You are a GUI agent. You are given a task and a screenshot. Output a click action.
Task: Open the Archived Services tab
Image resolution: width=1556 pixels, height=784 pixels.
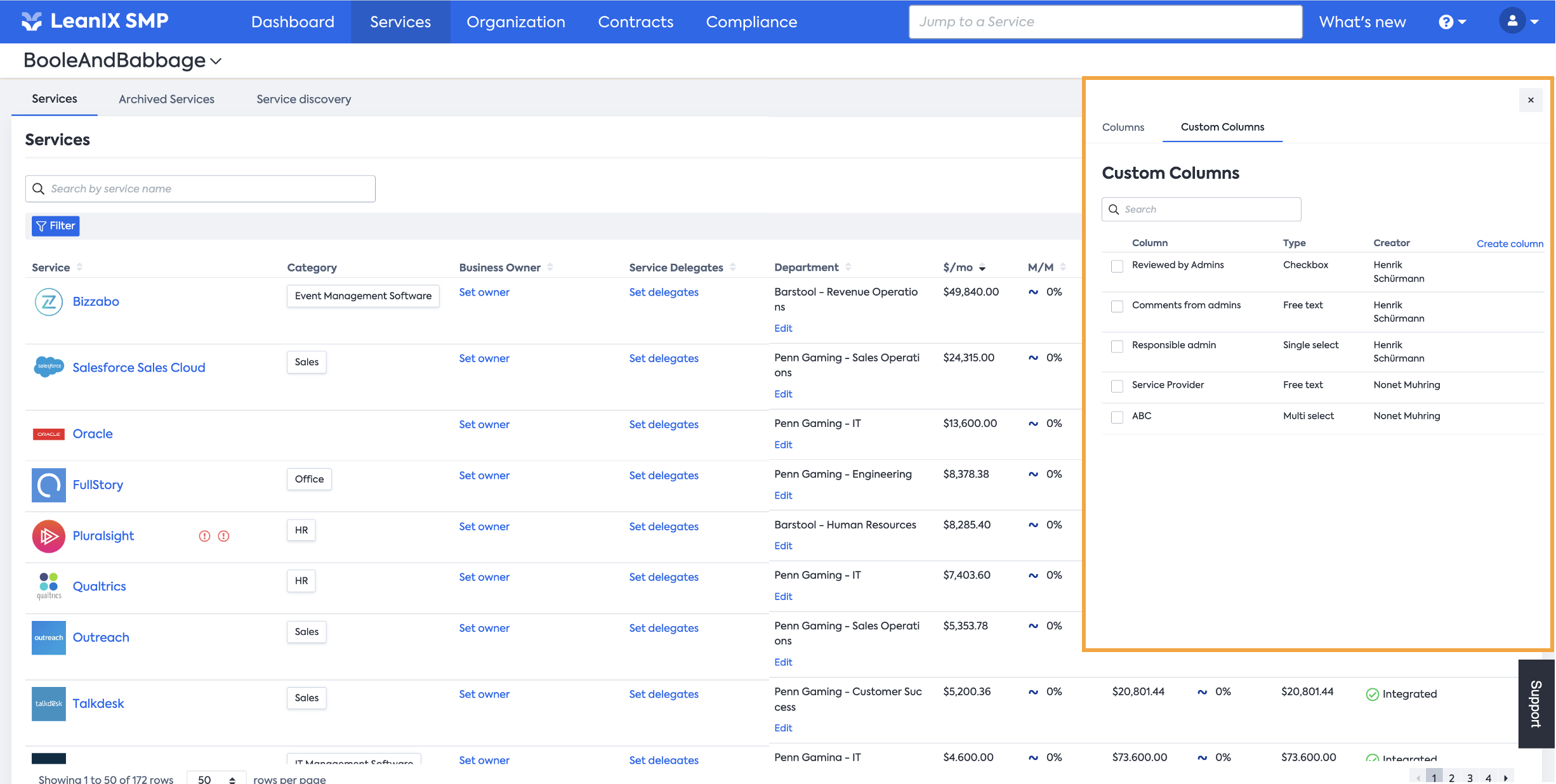[166, 99]
